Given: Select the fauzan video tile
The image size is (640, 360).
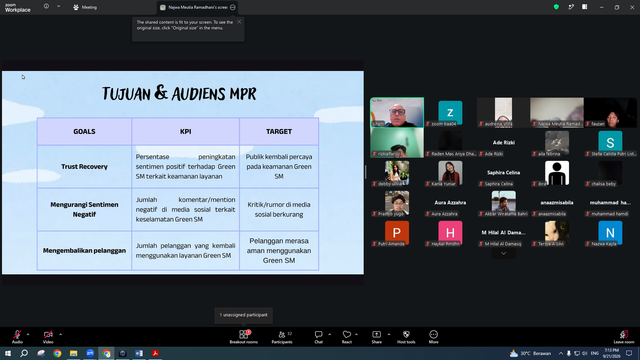Looking at the screenshot, I should click(x=610, y=112).
